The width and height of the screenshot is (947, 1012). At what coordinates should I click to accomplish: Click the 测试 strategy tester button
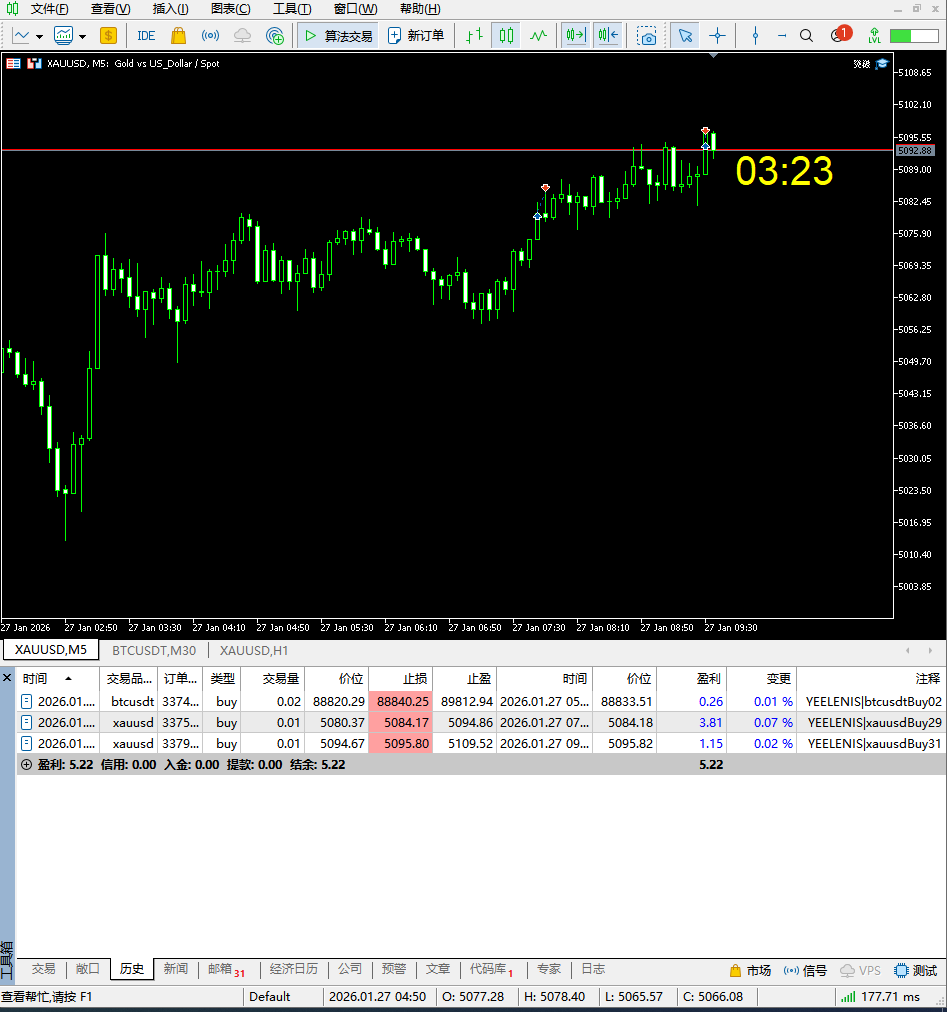916,971
